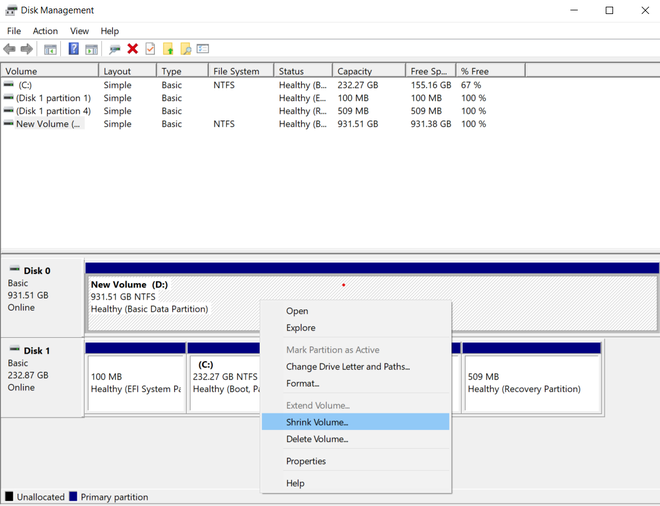Click the Disk 1 disk icon
This screenshot has width=660, height=506.
tap(15, 349)
